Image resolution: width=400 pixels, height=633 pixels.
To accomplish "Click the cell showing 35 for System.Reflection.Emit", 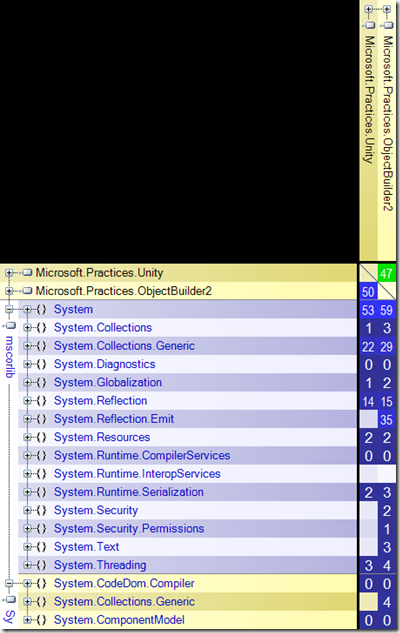I will click(x=387, y=420).
